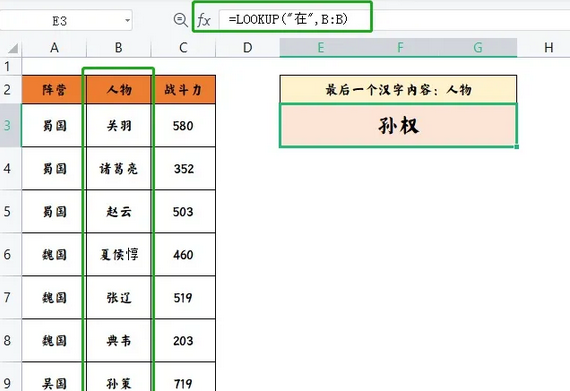
Task: Click the zoom magnifier icon beside formula bar
Action: [180, 20]
